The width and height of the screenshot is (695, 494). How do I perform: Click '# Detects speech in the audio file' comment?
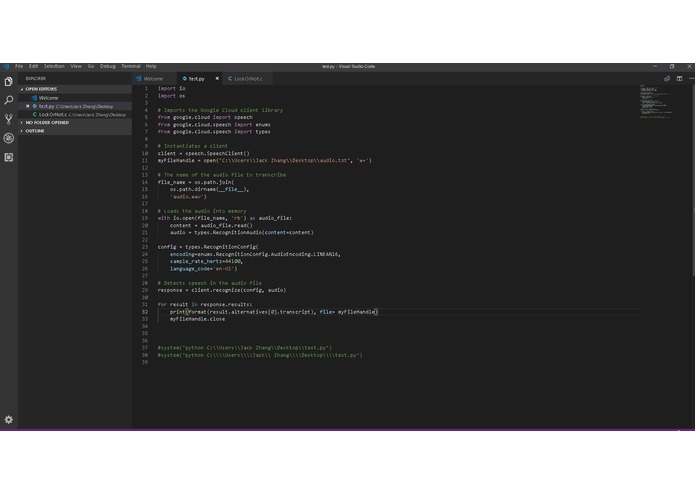click(x=210, y=283)
